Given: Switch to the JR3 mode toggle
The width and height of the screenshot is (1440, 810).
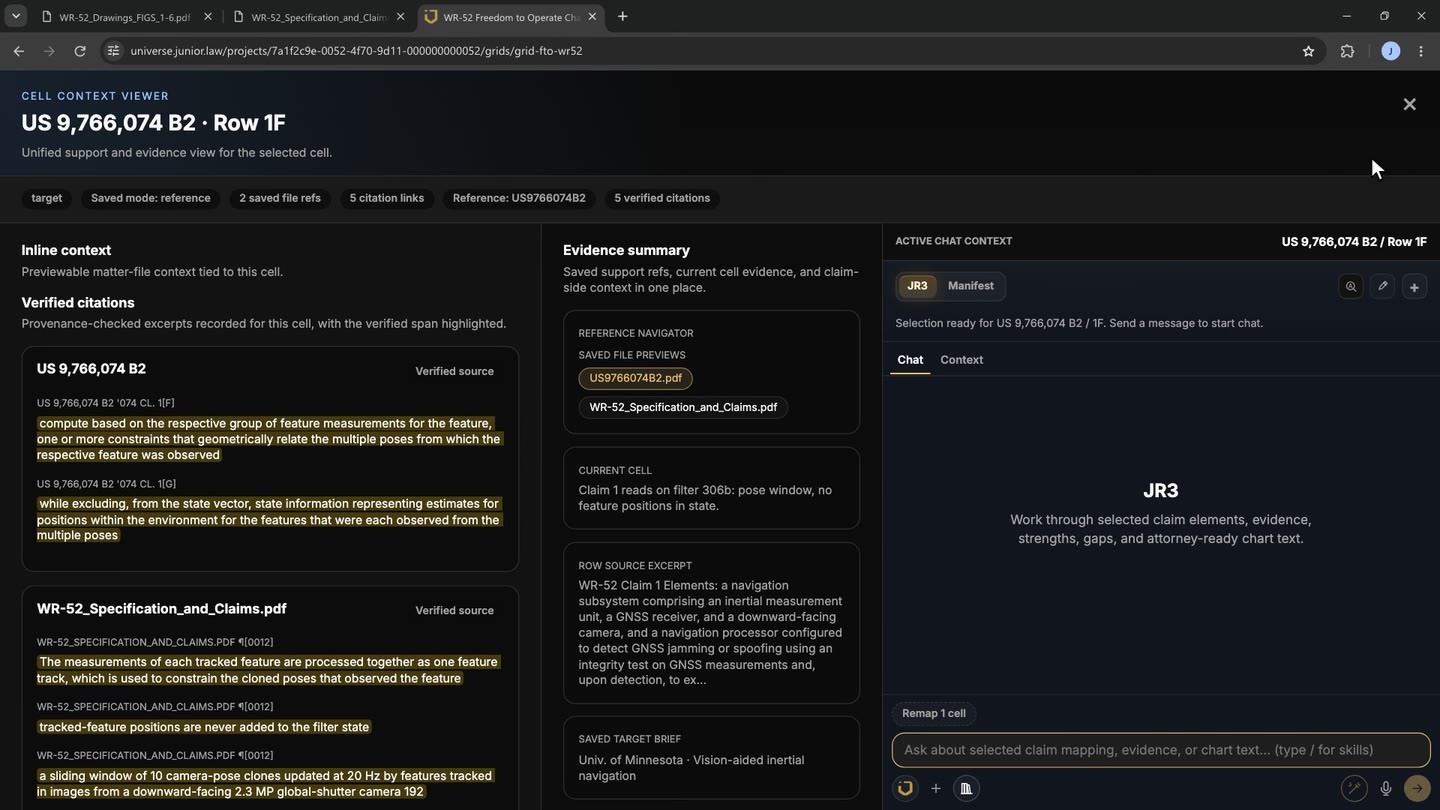Looking at the screenshot, I should [917, 286].
